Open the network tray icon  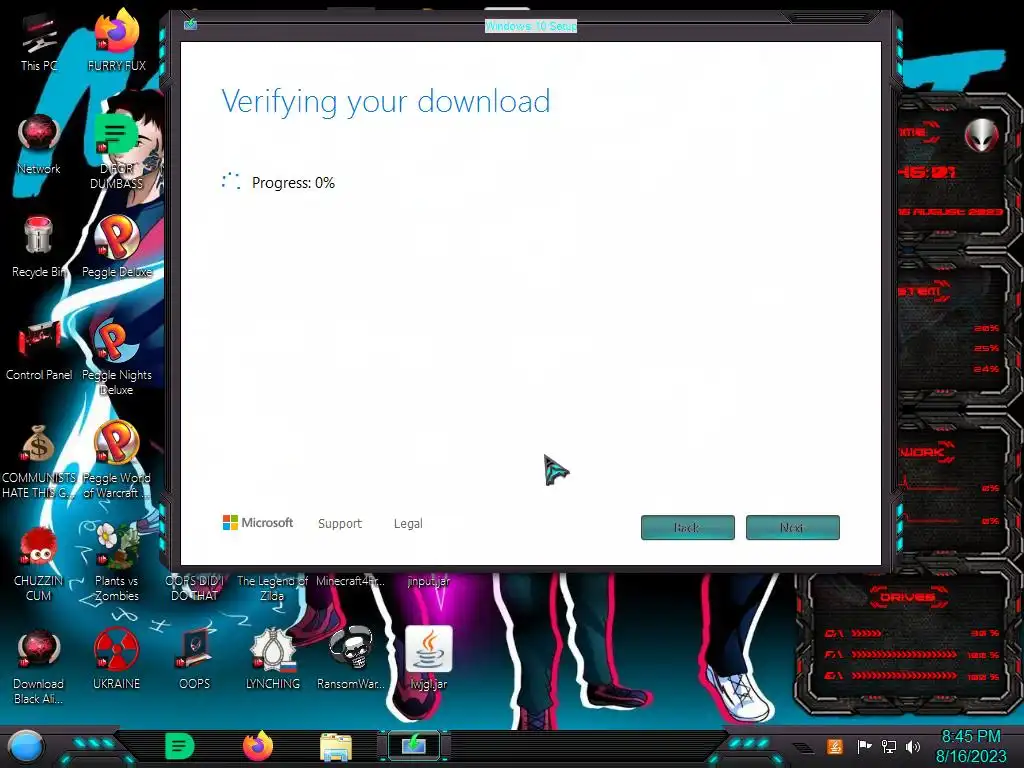[889, 746]
